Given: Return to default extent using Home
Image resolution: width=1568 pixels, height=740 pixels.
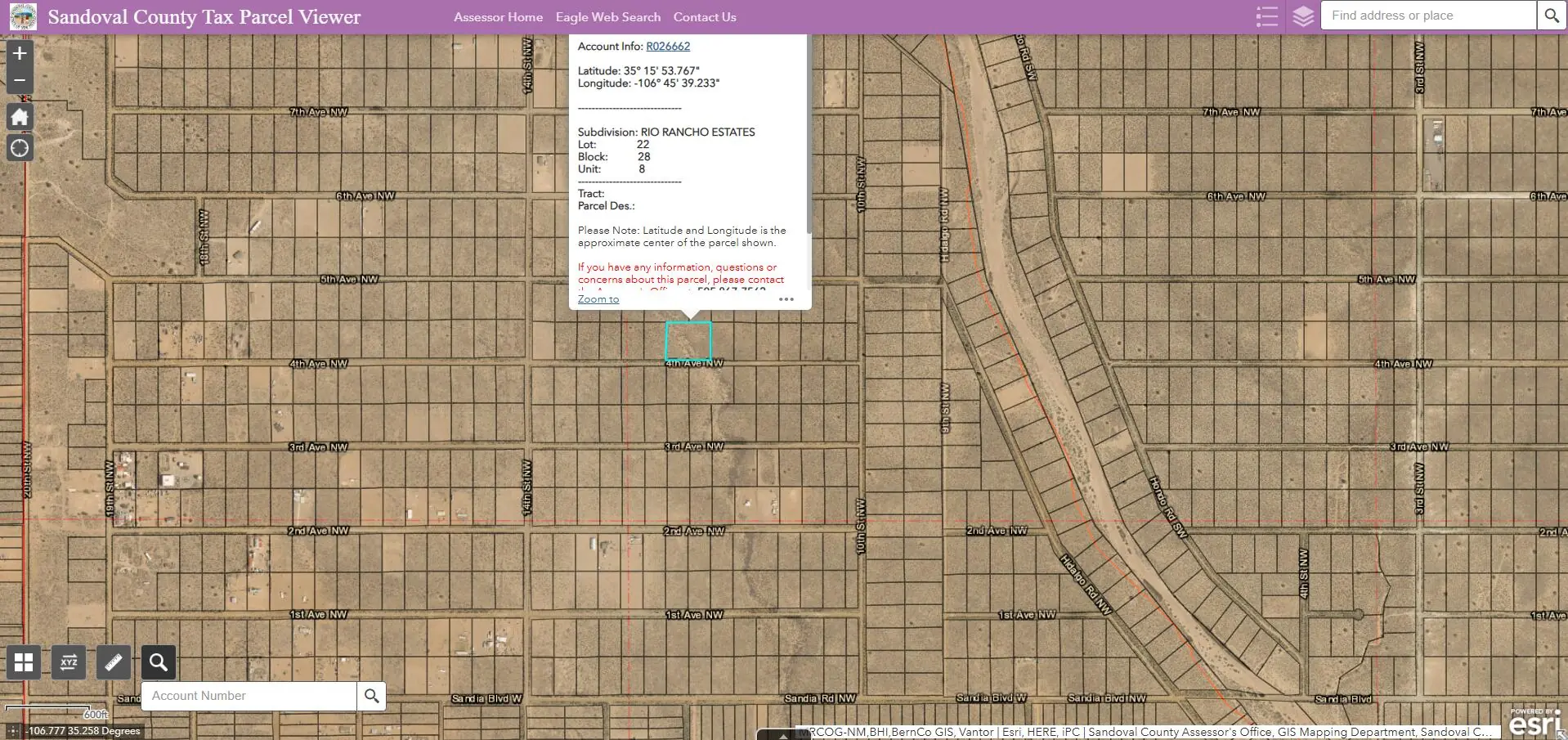Looking at the screenshot, I should coord(20,117).
